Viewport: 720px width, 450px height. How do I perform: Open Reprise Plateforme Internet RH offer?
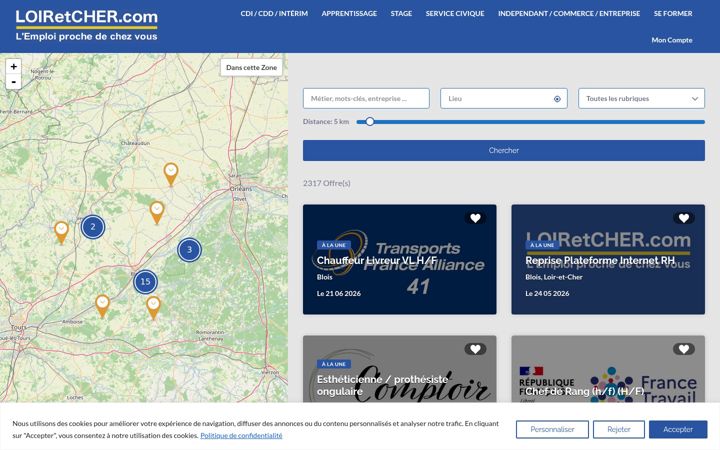pyautogui.click(x=600, y=260)
